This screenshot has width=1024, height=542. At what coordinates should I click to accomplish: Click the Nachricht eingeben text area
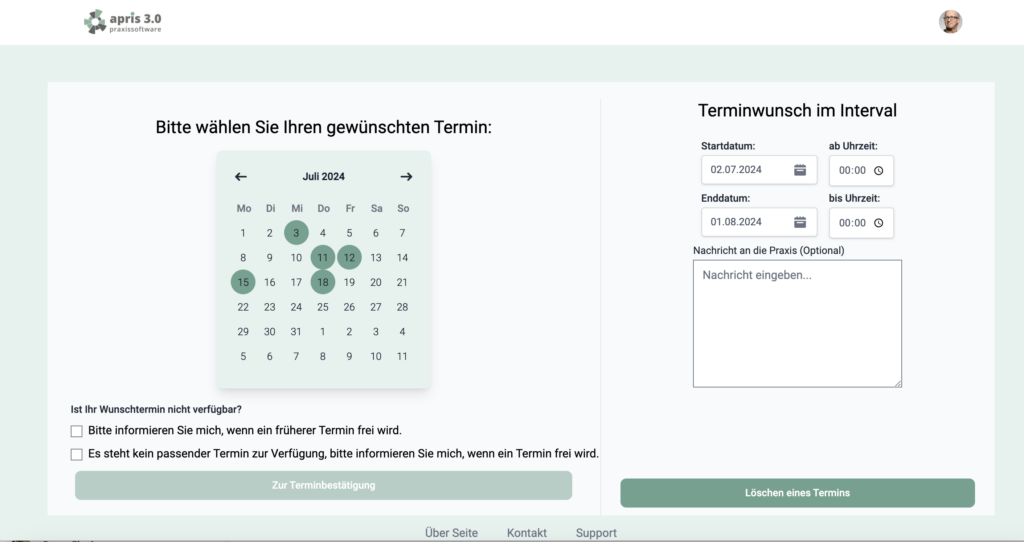[797, 324]
